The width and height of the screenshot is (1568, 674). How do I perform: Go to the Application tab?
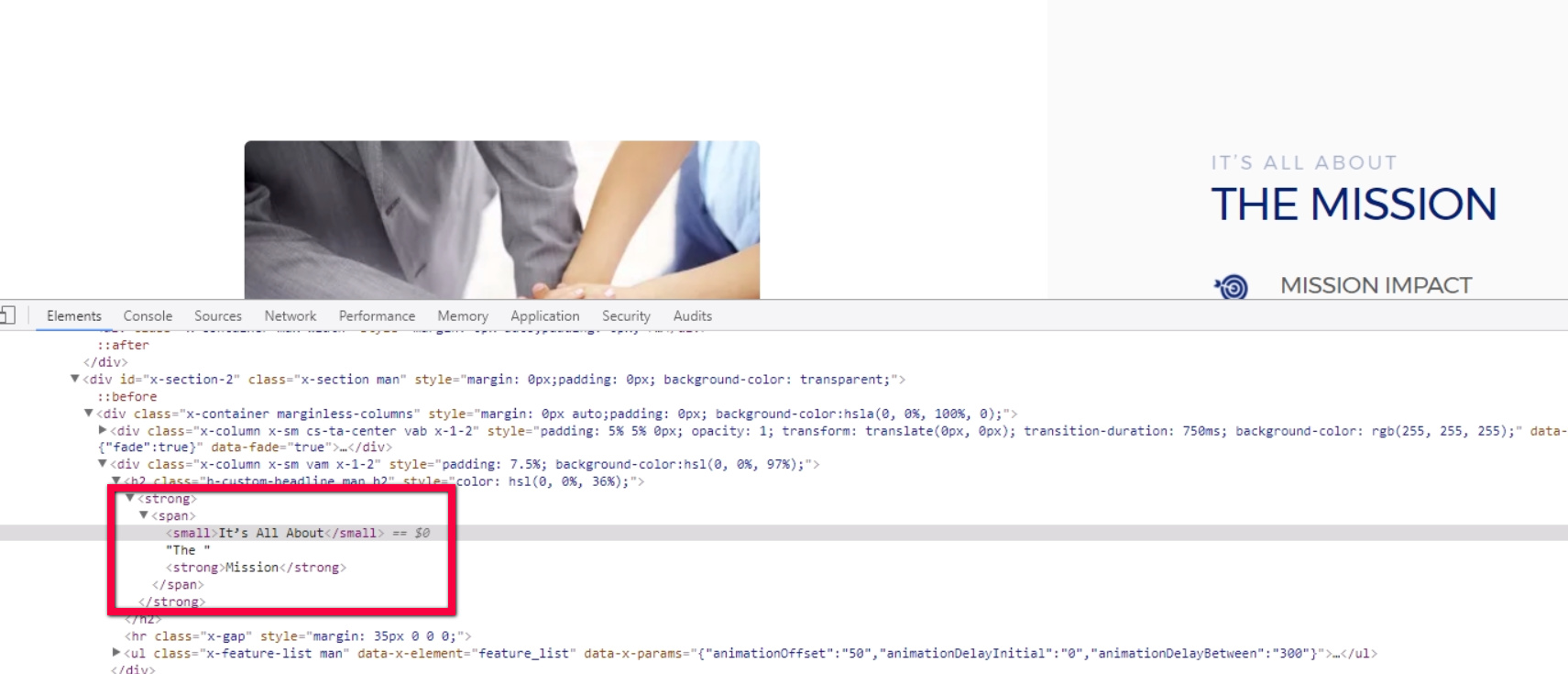coord(545,315)
